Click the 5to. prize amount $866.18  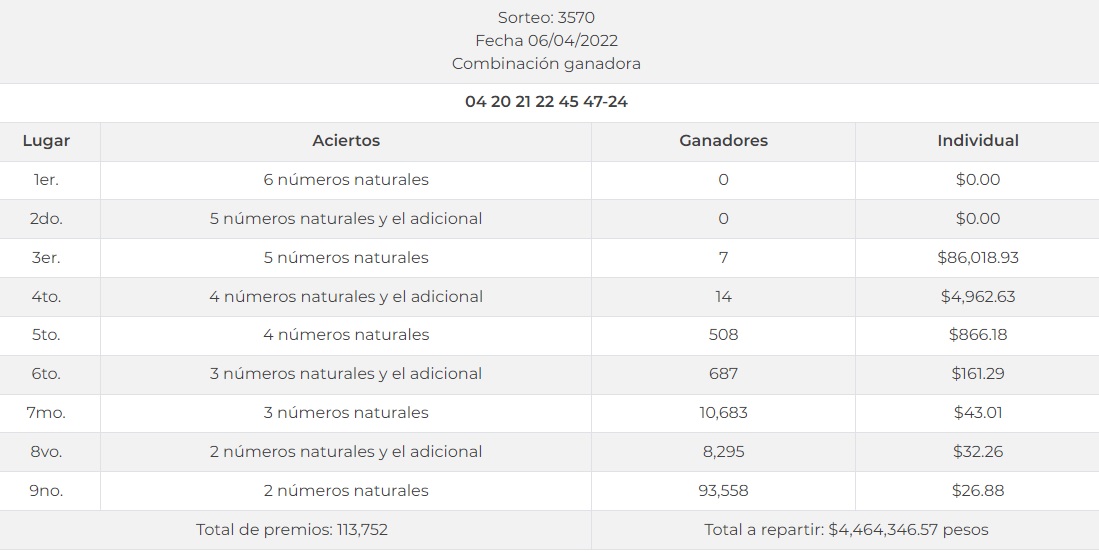click(x=977, y=335)
